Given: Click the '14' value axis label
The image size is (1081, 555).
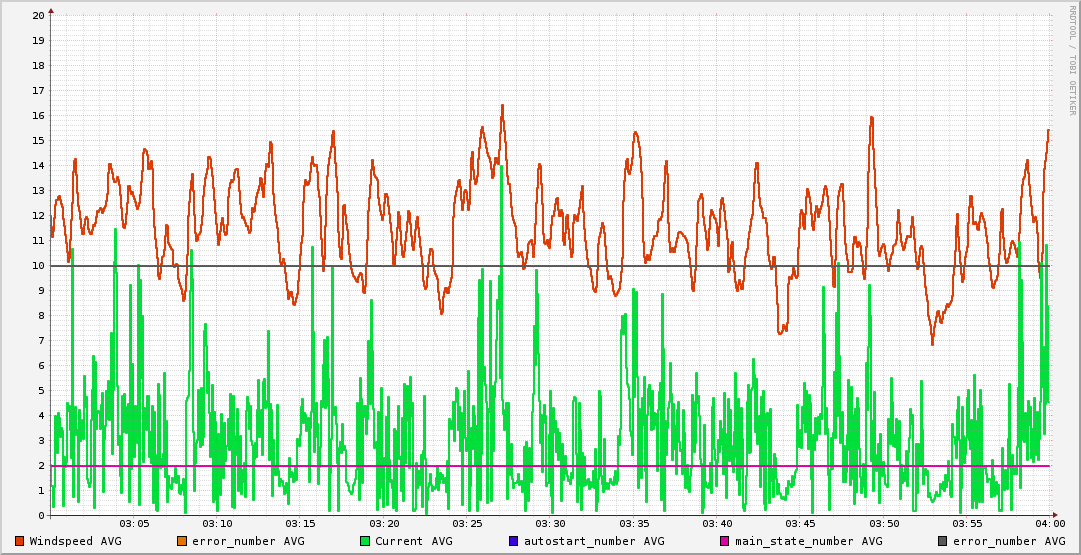Looking at the screenshot, I should click(39, 165).
